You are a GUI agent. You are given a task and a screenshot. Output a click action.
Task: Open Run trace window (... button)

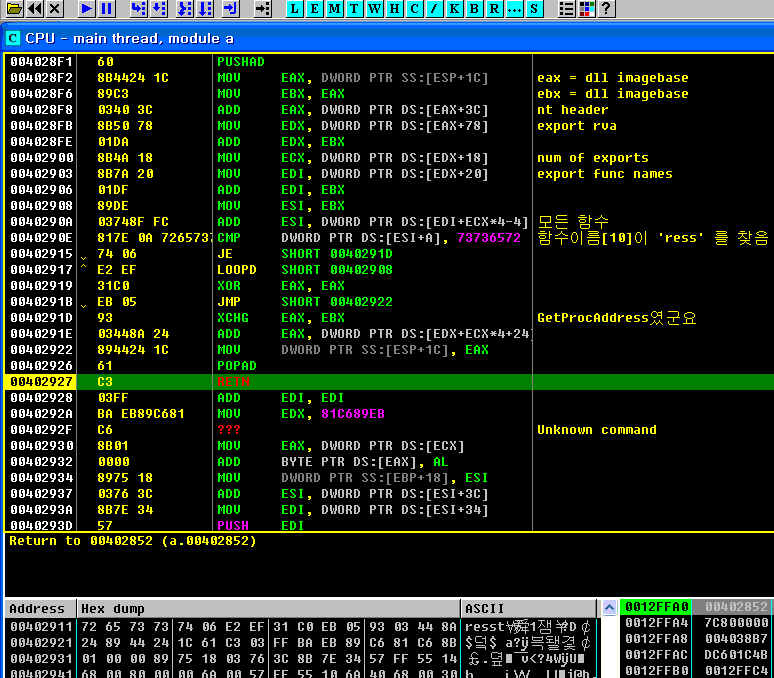click(x=514, y=8)
